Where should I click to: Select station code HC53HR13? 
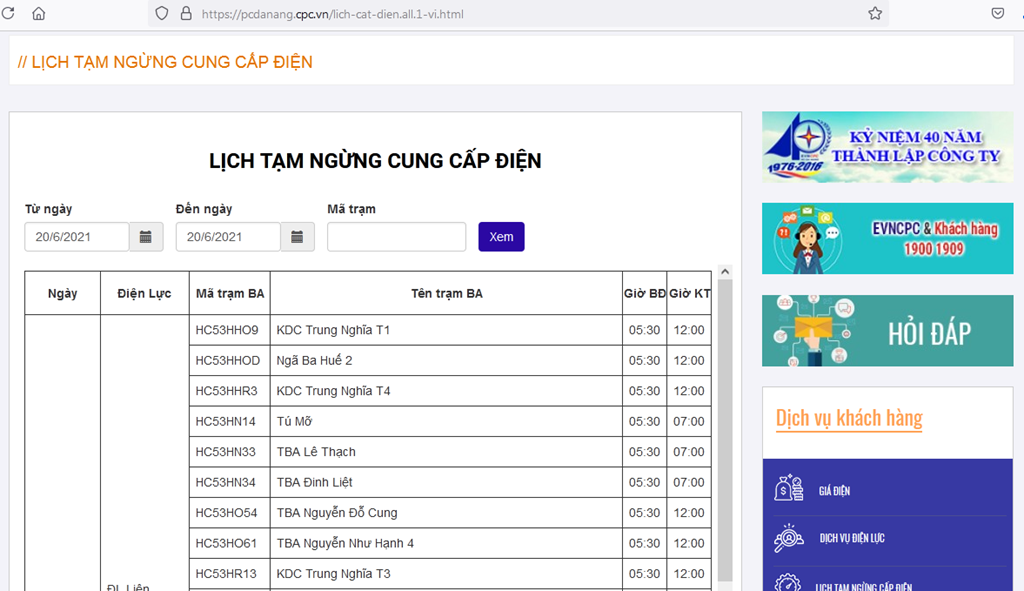(226, 573)
